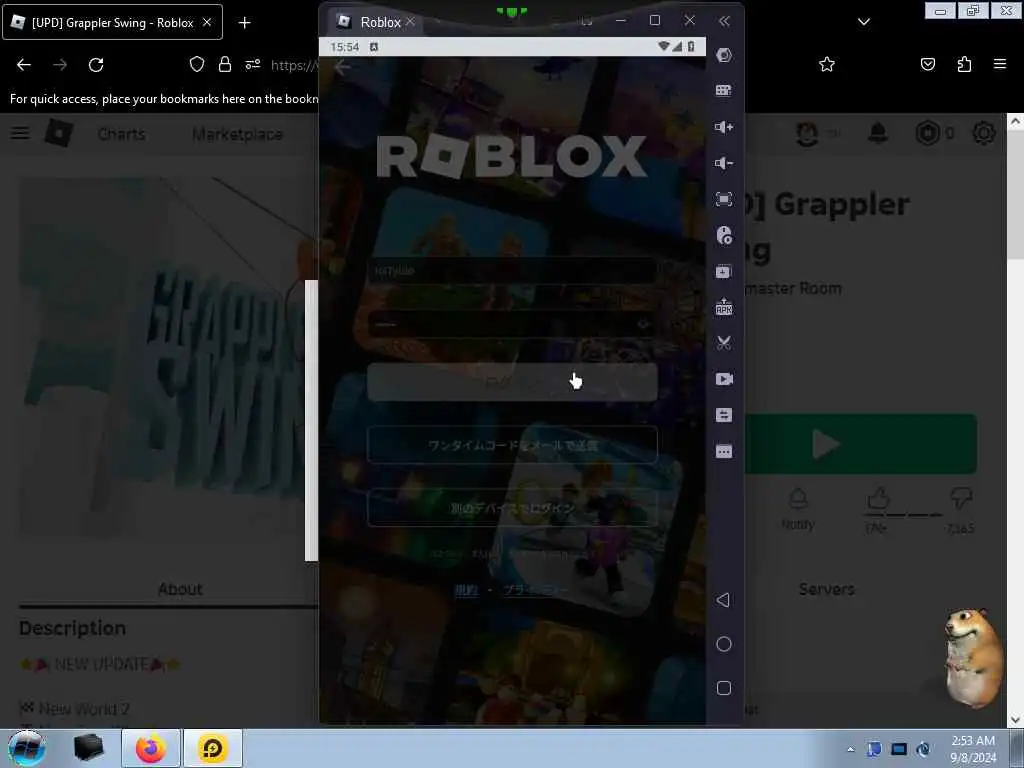
Task: Open operation recorder mouse icon
Action: (x=724, y=235)
